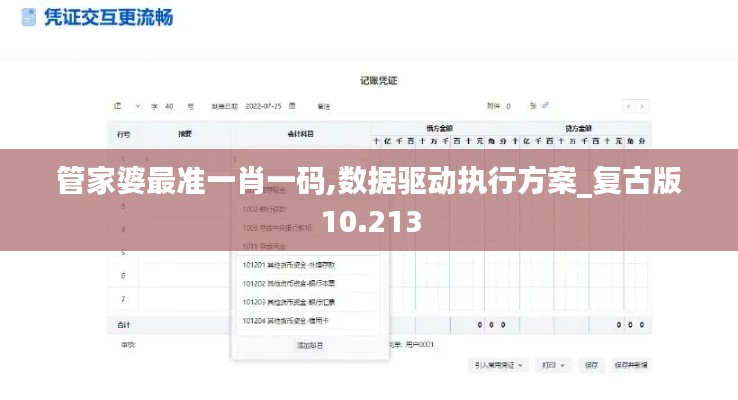Click the 合计 total row label
The height and width of the screenshot is (400, 738).
click(x=123, y=325)
